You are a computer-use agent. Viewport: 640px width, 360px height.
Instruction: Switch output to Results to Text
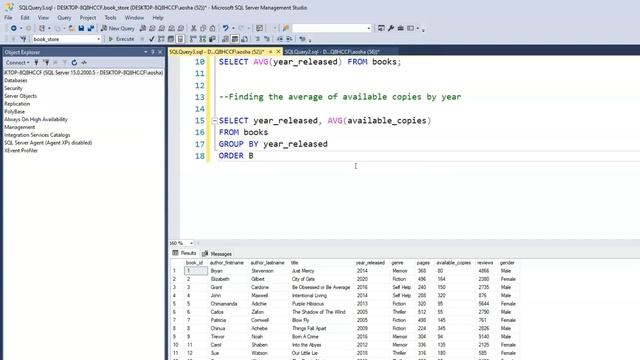click(225, 39)
